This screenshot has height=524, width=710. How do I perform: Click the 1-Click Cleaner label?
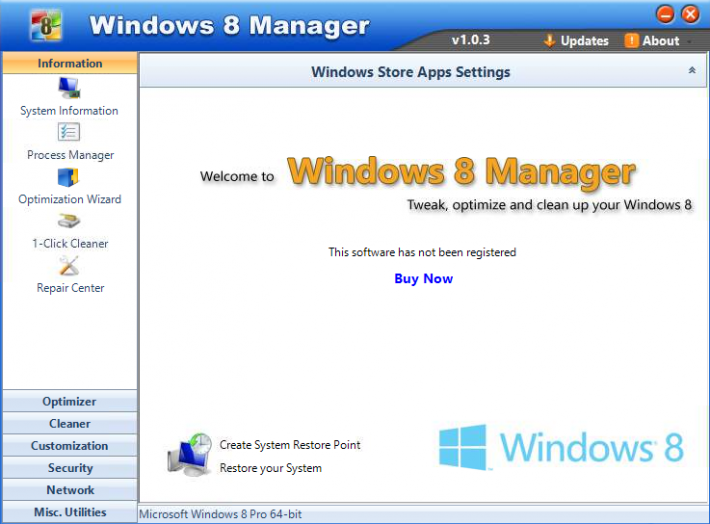coord(70,244)
